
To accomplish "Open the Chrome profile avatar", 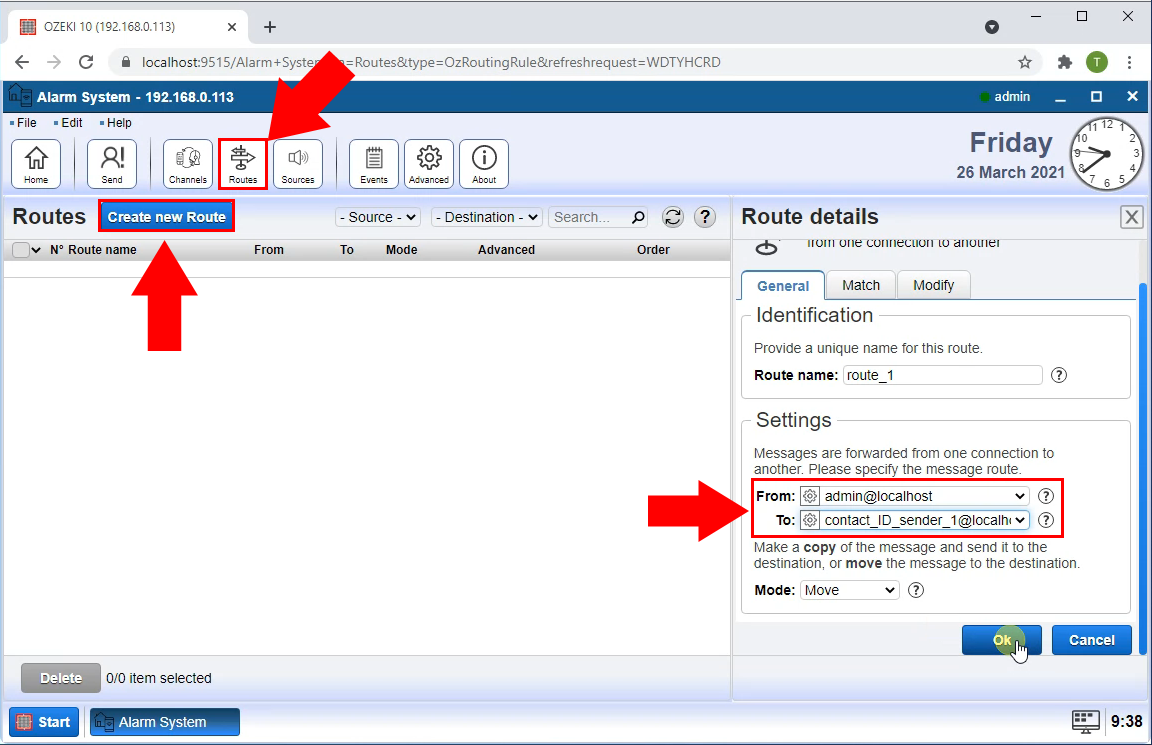I will (1097, 62).
